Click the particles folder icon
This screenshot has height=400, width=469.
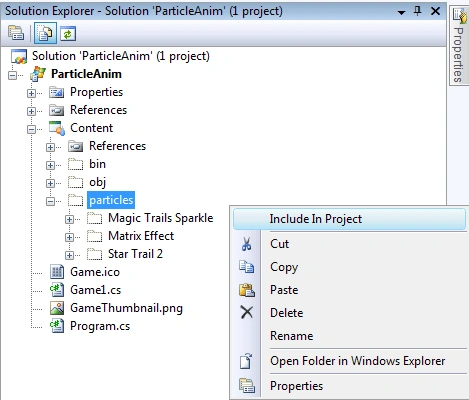pos(76,200)
